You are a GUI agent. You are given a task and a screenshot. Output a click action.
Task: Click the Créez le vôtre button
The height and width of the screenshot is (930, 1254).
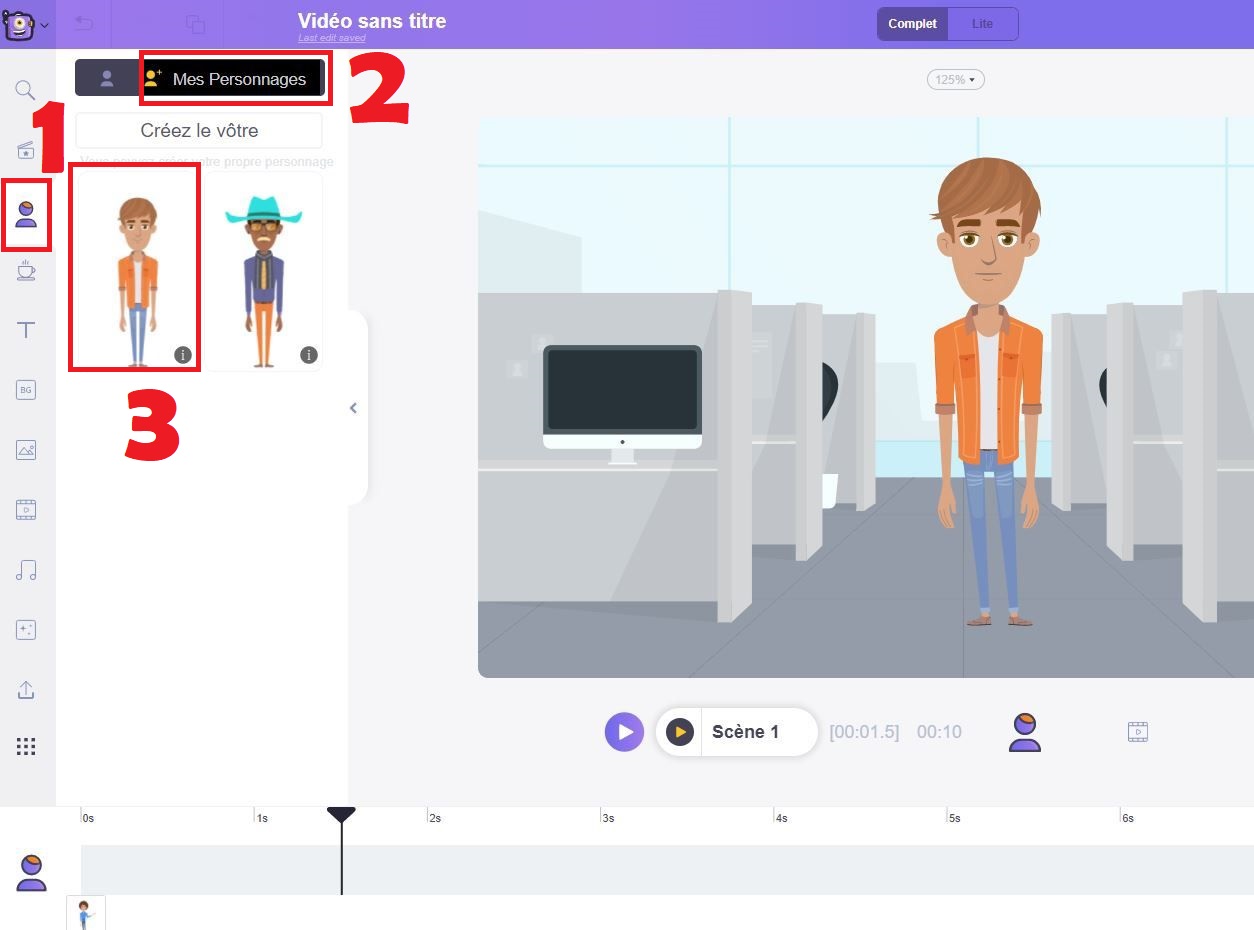[199, 131]
